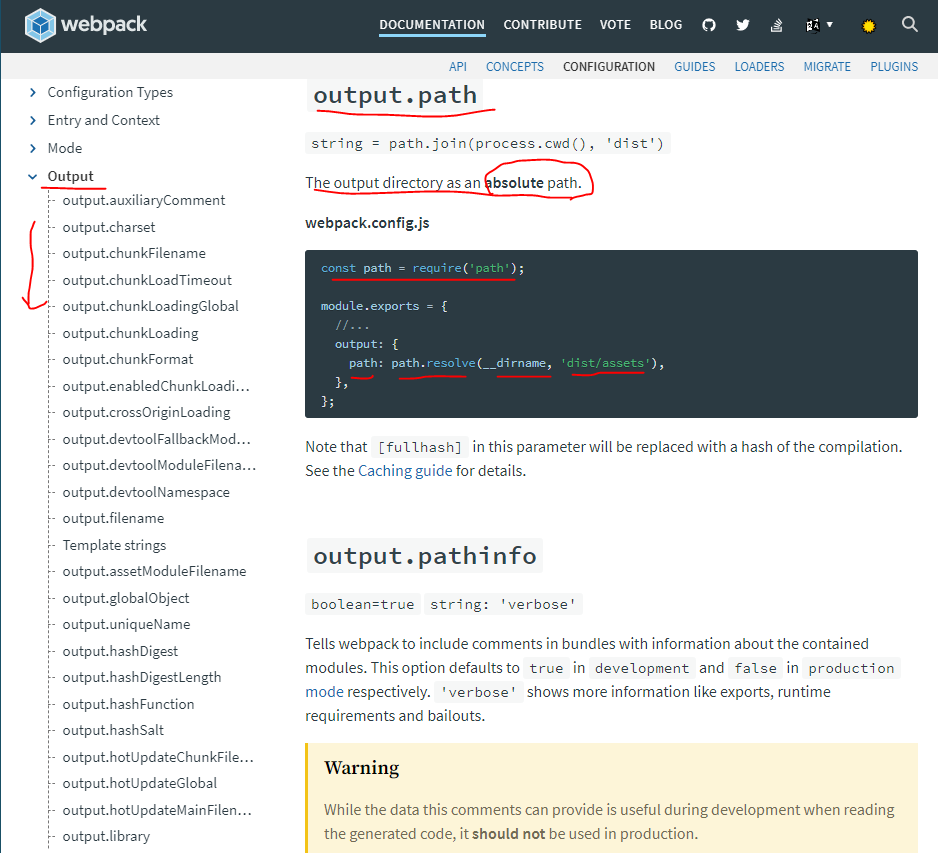Switch to the MIGRATE tab

point(827,66)
